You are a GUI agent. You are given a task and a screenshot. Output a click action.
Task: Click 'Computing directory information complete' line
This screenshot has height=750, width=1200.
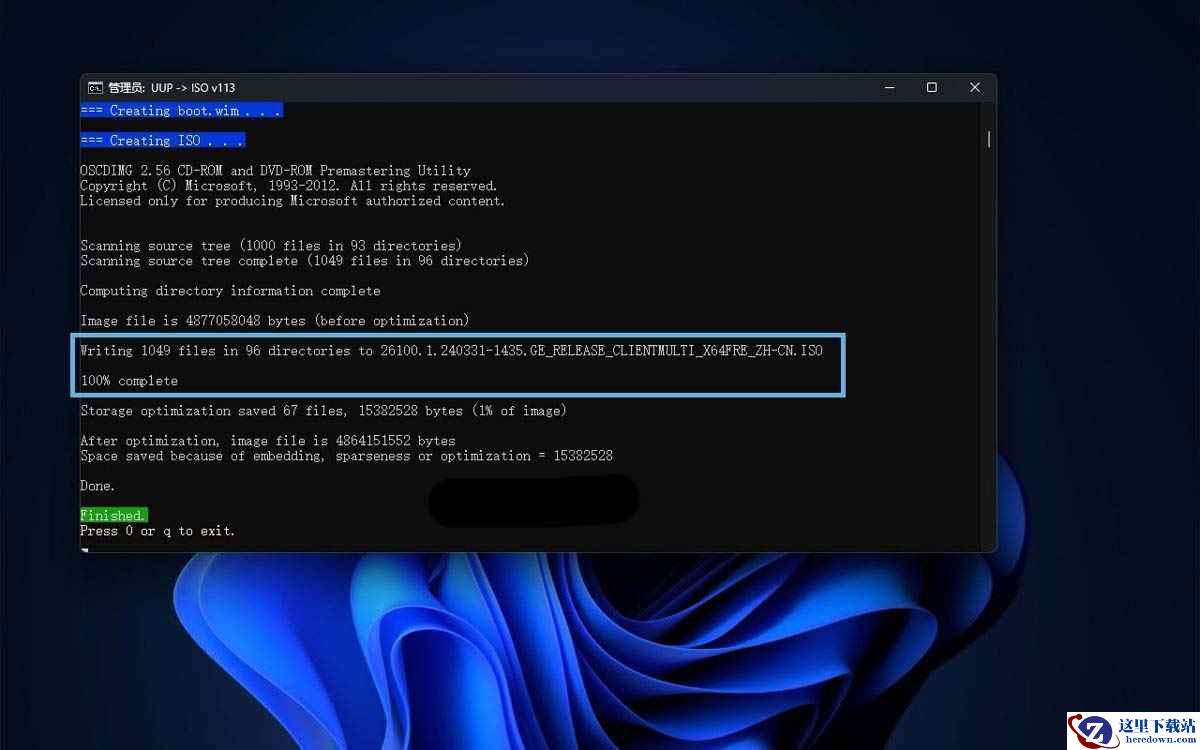tap(230, 291)
